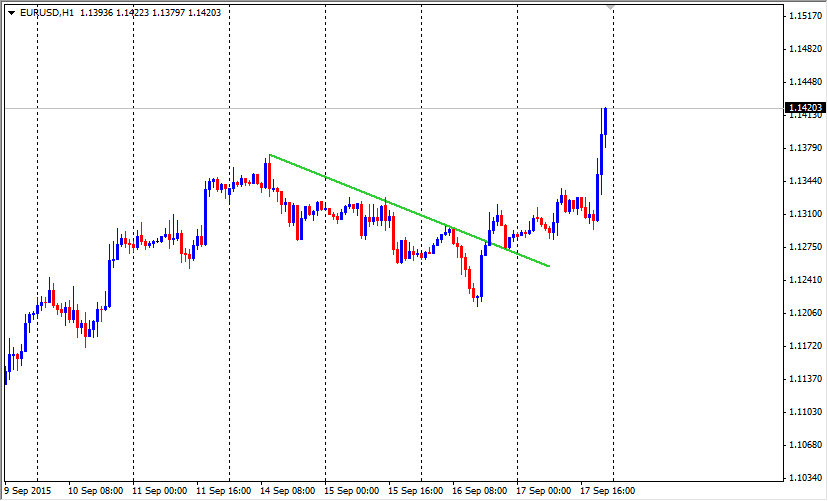This screenshot has height=501, width=828.
Task: Select the green descending trendline
Action: pos(409,210)
